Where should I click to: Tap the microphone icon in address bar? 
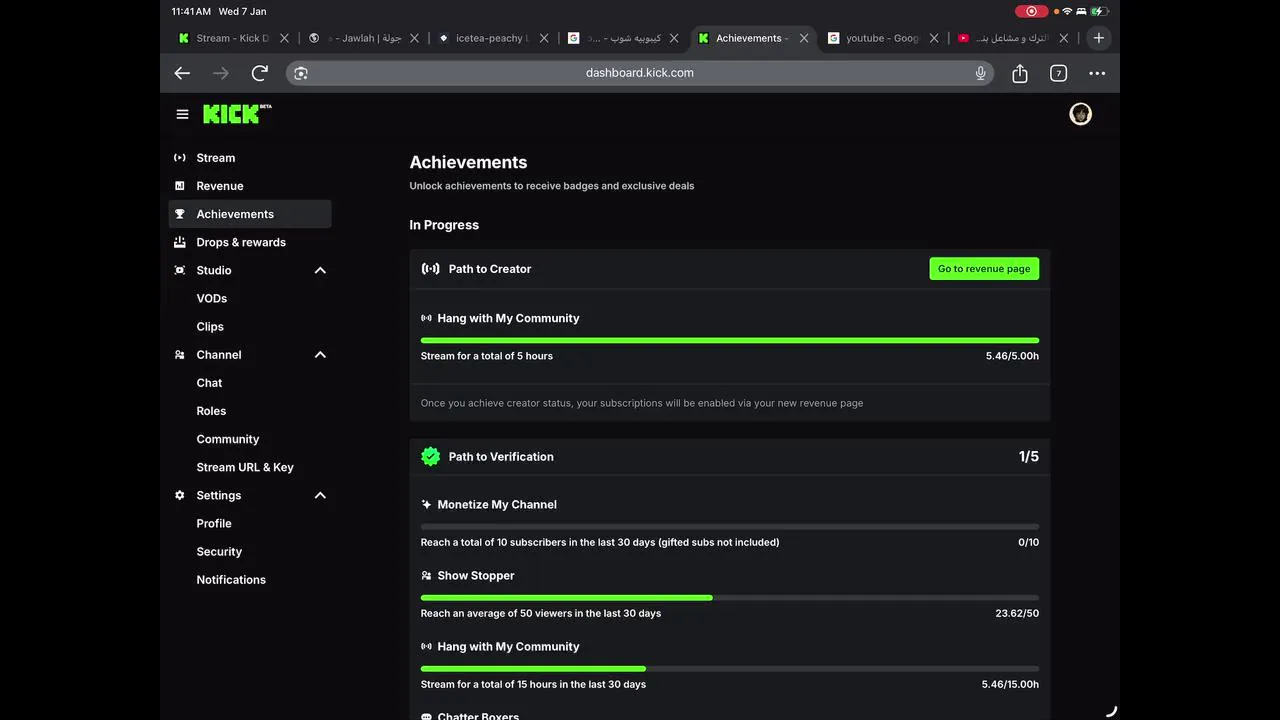[980, 73]
